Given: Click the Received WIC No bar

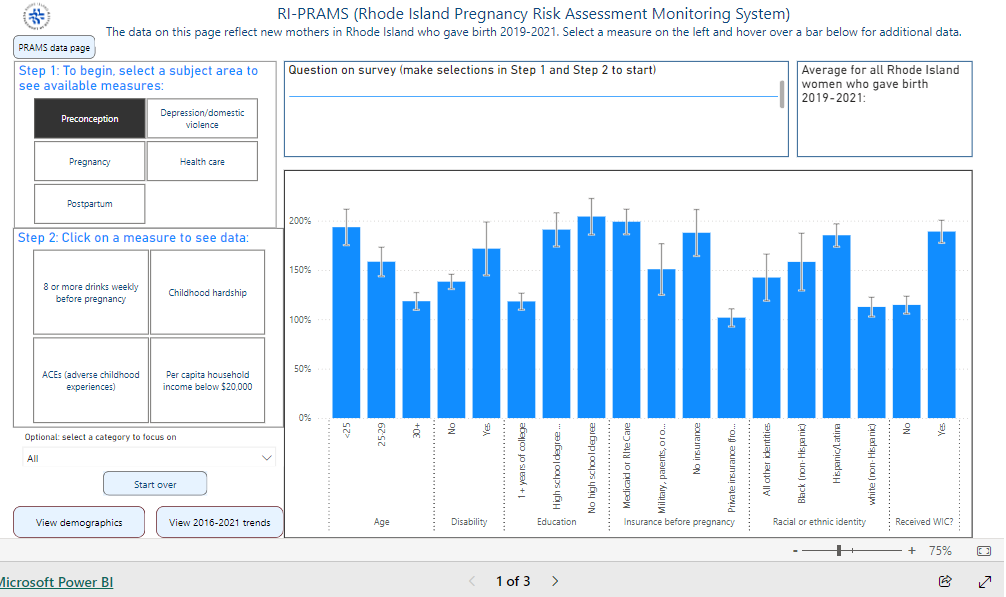Looking at the screenshot, I should [x=907, y=362].
